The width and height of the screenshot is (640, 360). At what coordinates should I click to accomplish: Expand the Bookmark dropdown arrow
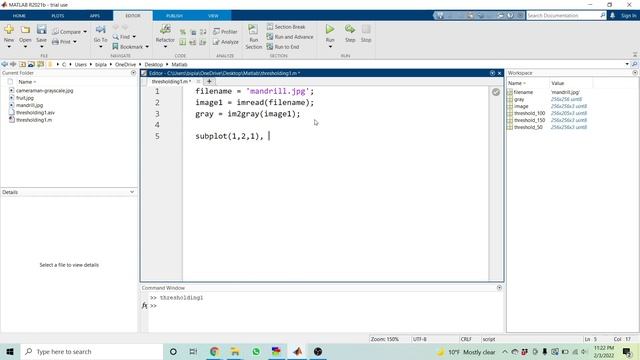pyautogui.click(x=147, y=47)
